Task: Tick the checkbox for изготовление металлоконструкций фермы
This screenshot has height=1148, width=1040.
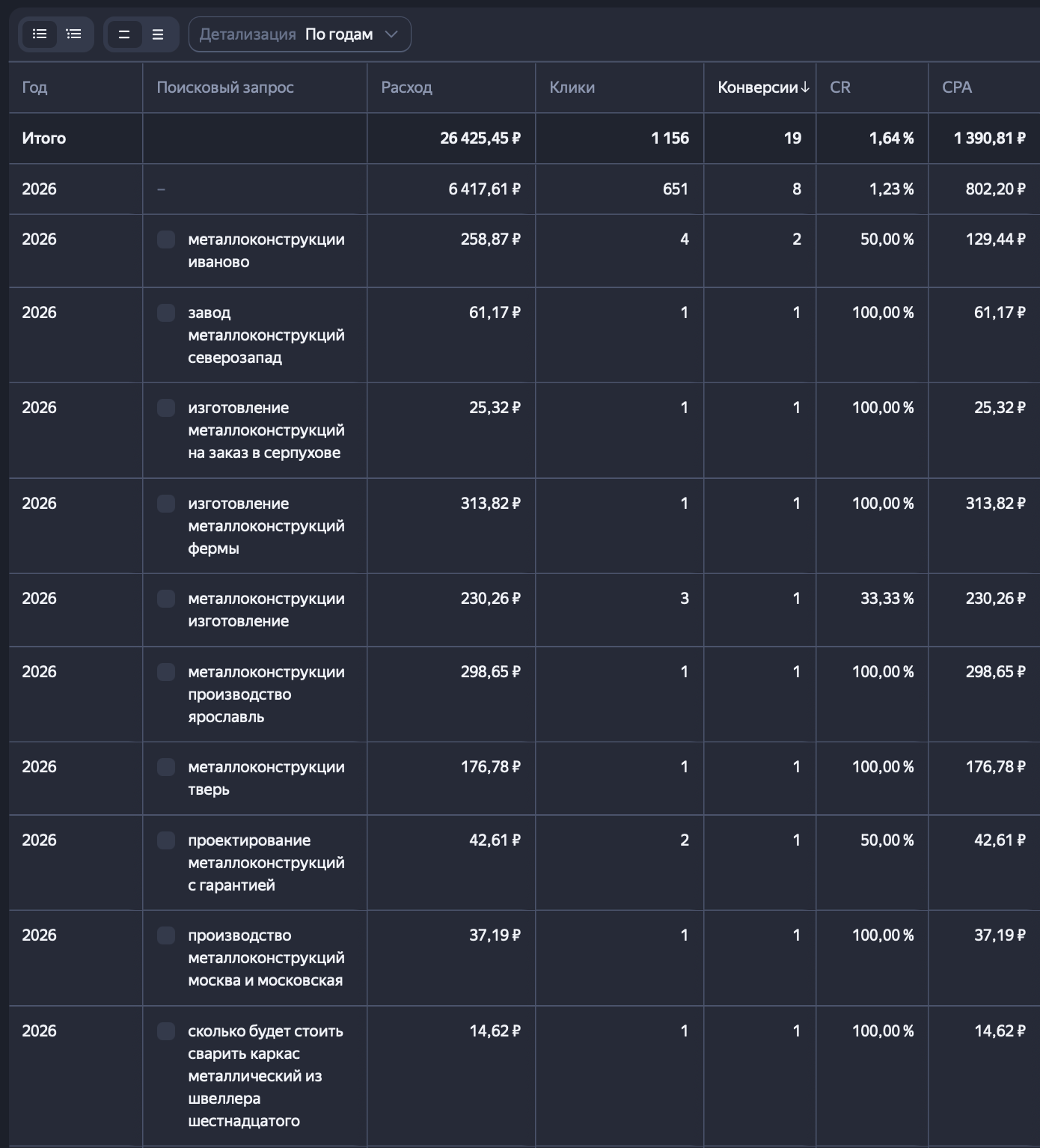Action: tap(166, 504)
